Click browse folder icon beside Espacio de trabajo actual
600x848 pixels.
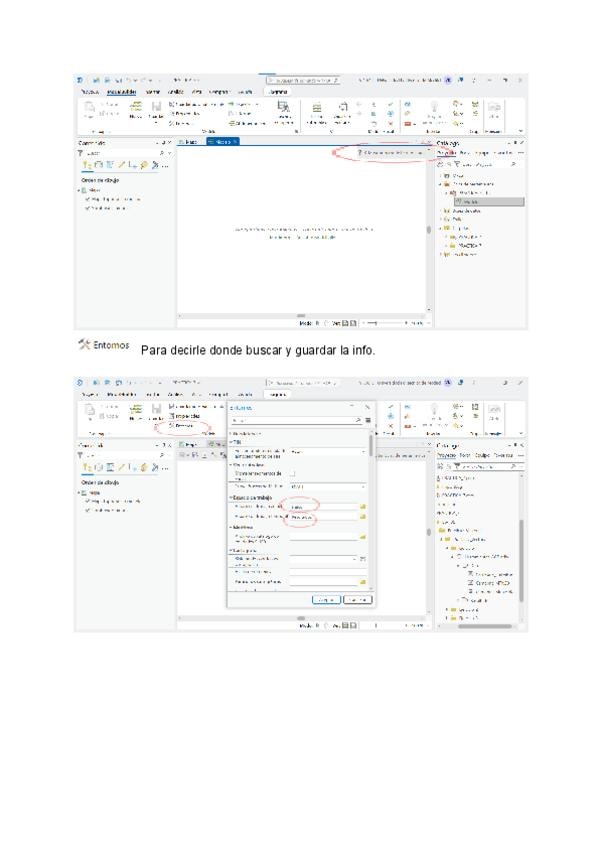tap(362, 507)
